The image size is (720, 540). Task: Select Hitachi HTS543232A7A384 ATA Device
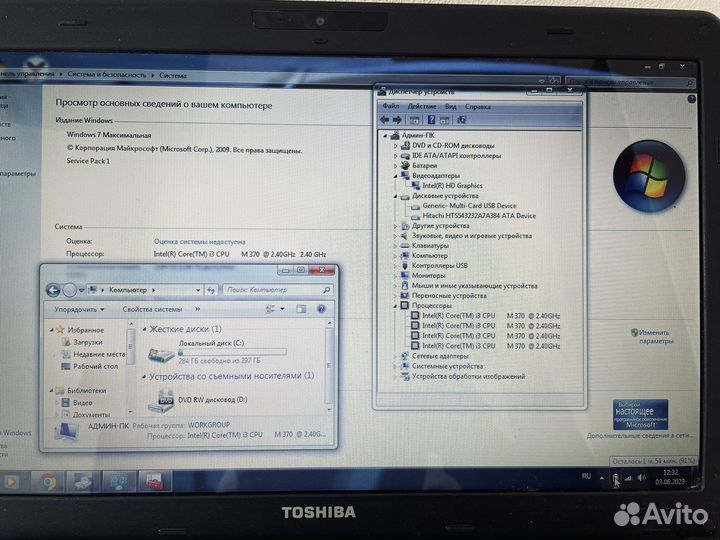(x=478, y=216)
